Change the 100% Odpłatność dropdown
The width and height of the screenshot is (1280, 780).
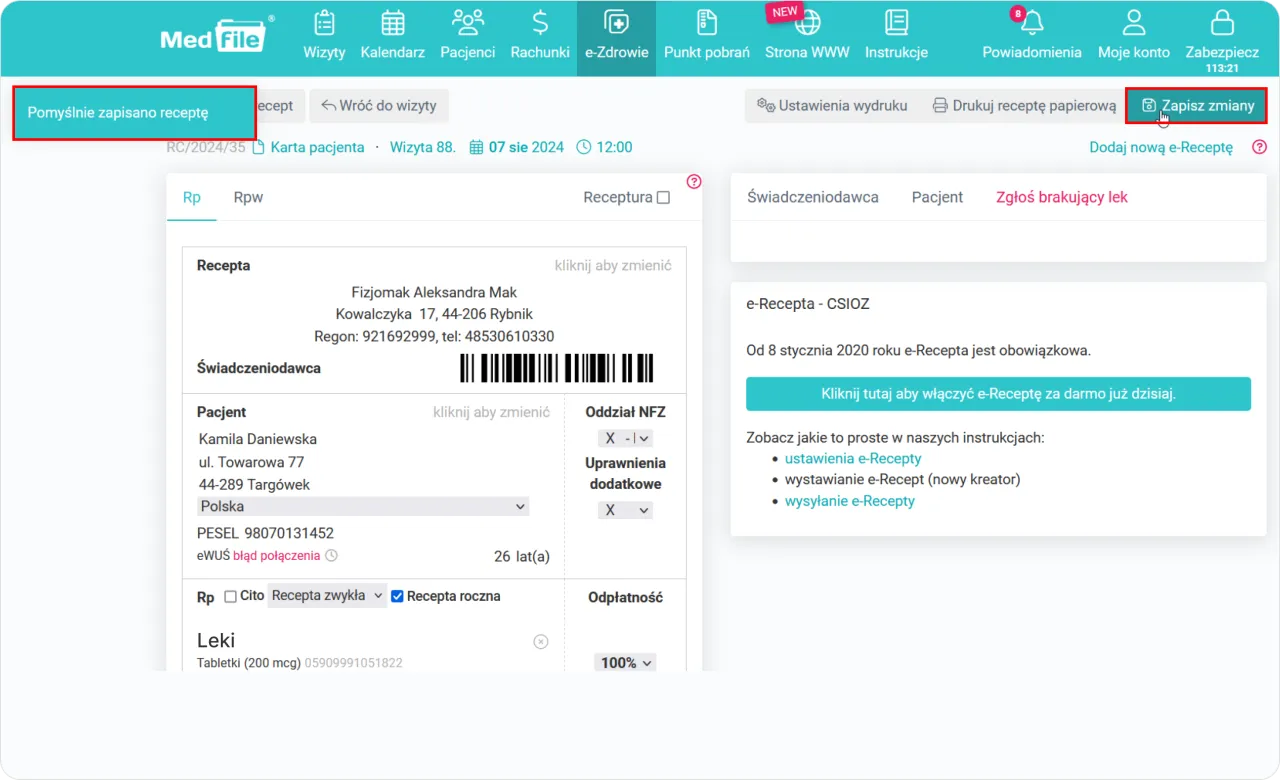click(625, 663)
